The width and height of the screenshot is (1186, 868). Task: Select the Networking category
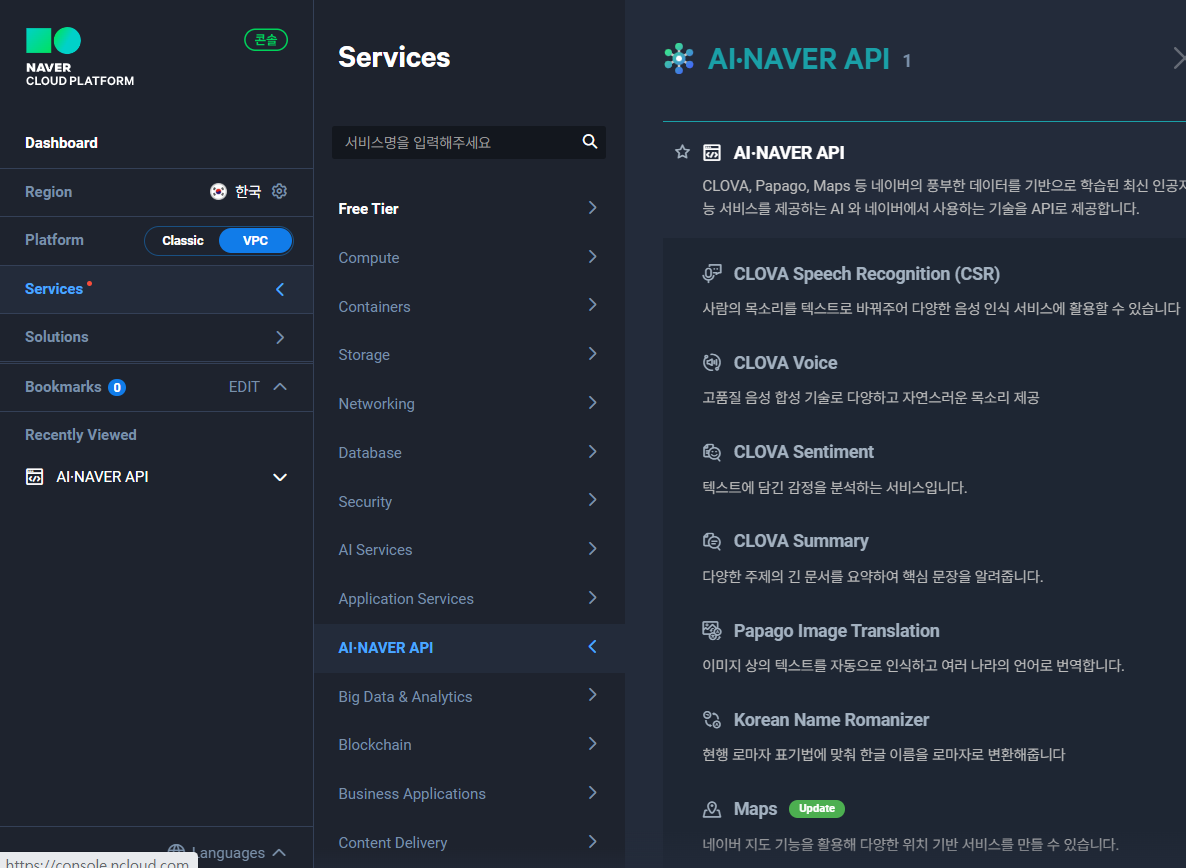coord(469,404)
